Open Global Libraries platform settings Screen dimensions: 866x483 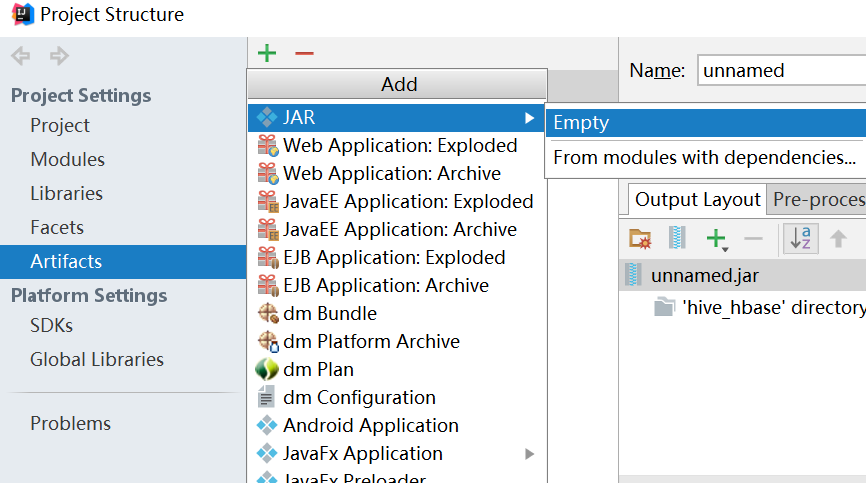pyautogui.click(x=97, y=360)
